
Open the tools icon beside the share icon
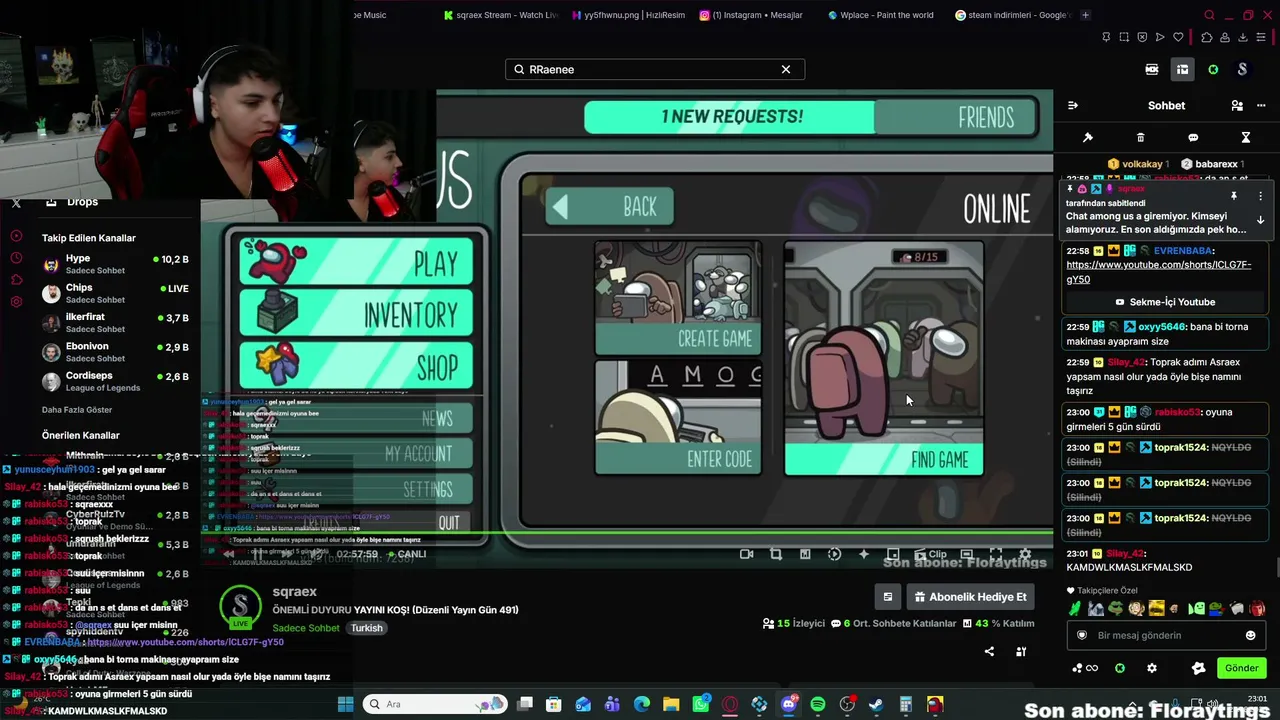[x=1021, y=652]
